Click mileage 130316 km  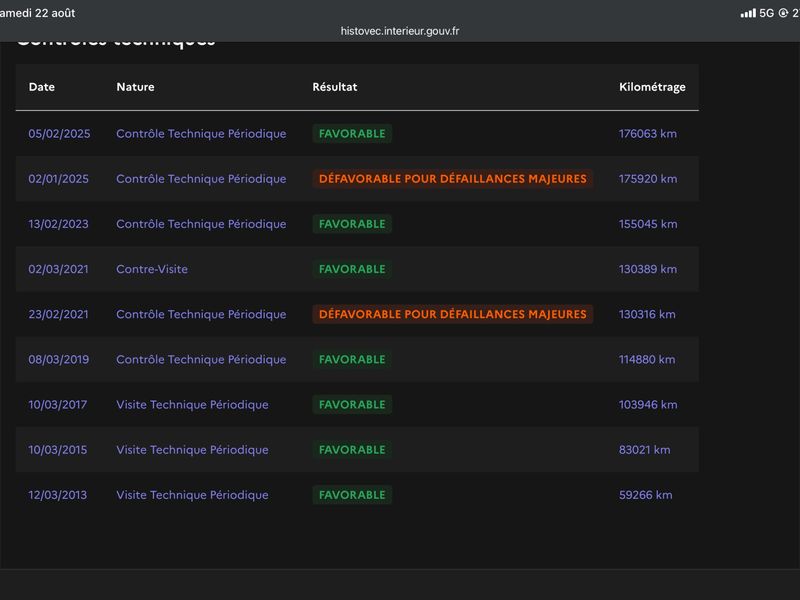(x=647, y=314)
